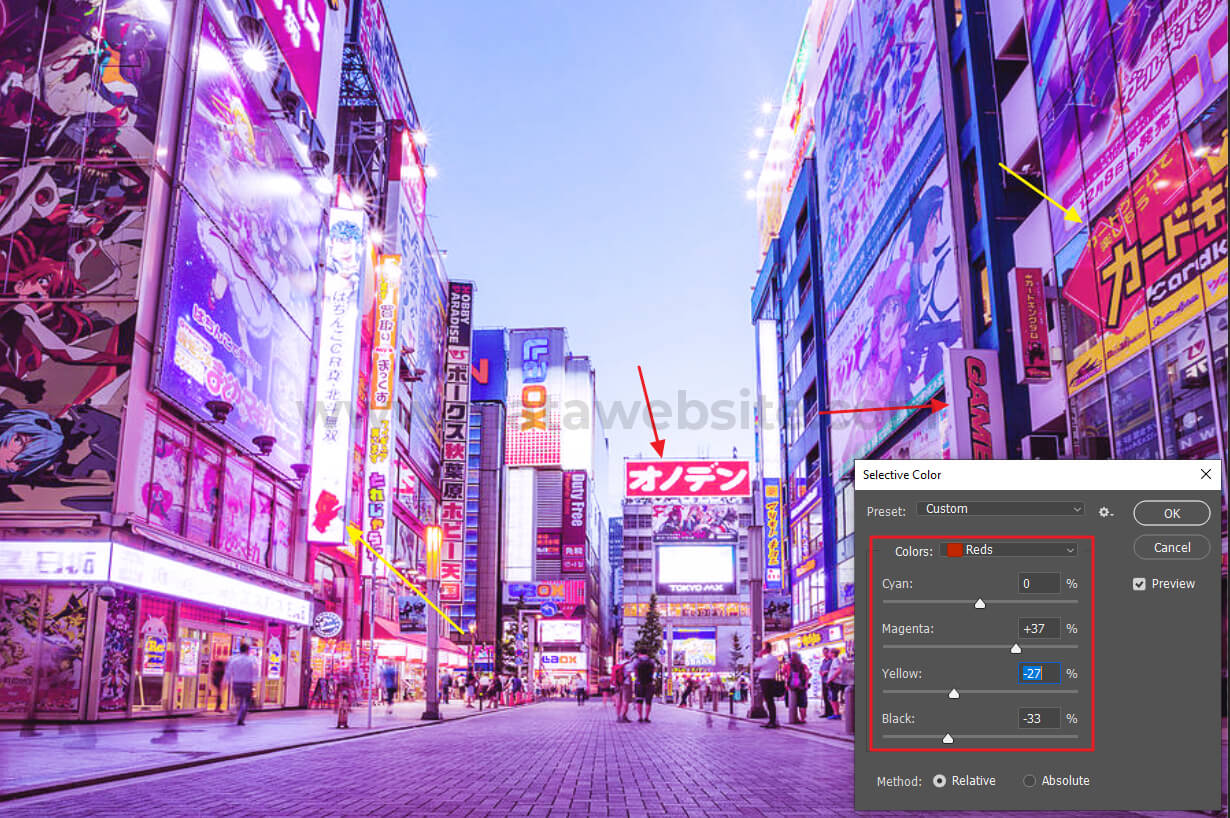Click the Magenta label in the dialog
The height and width of the screenshot is (818, 1230).
907,628
